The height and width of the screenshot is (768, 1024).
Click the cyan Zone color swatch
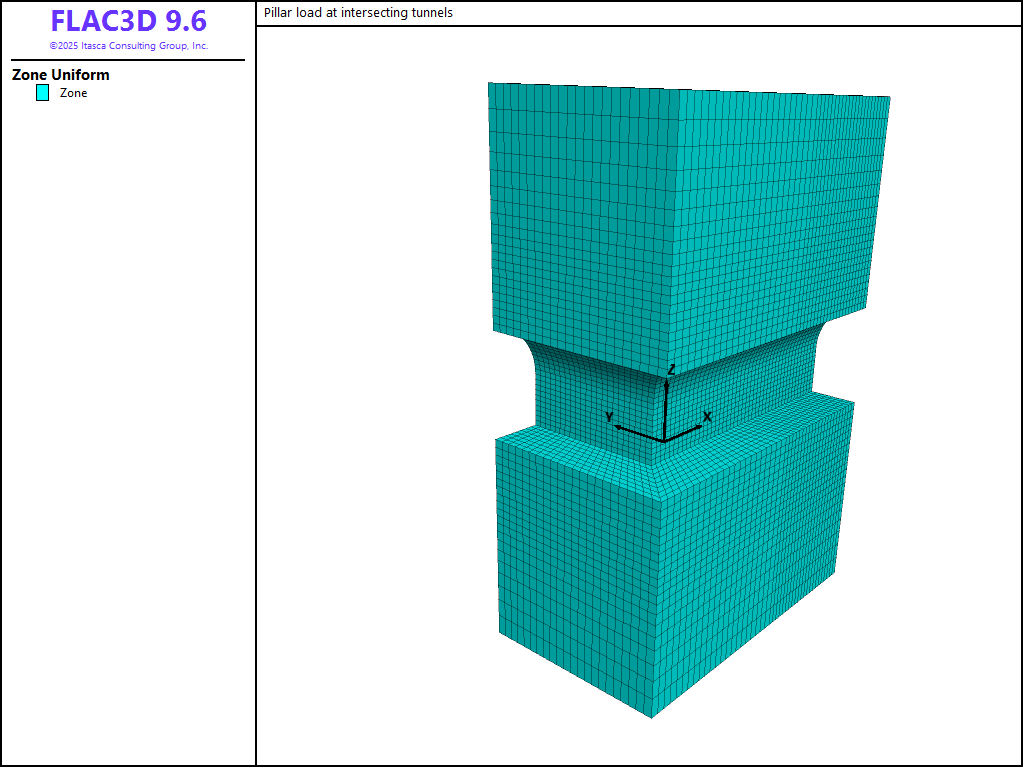[x=43, y=93]
